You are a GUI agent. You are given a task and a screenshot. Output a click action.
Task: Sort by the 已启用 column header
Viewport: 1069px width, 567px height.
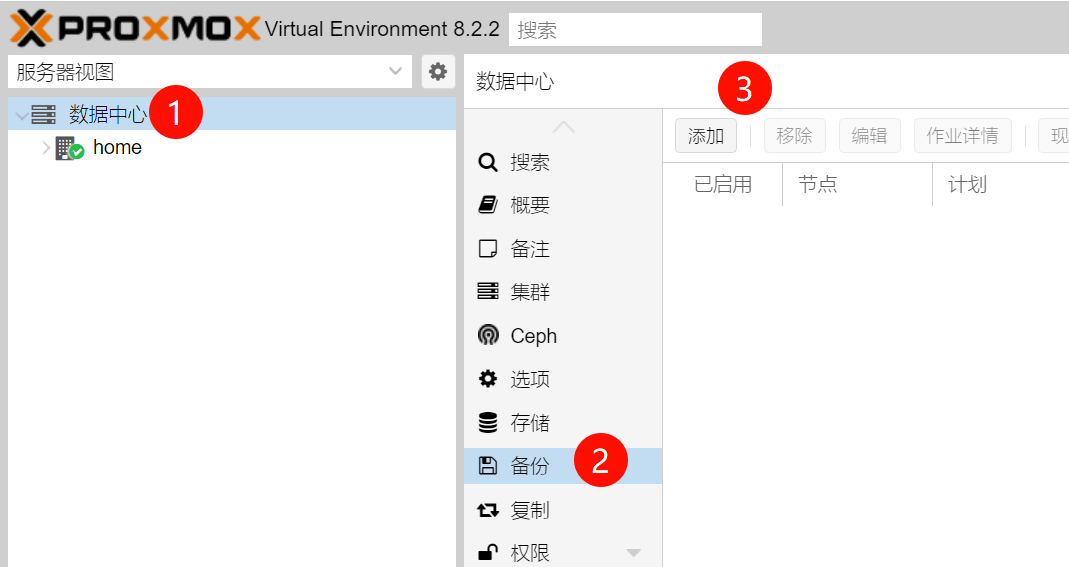723,185
